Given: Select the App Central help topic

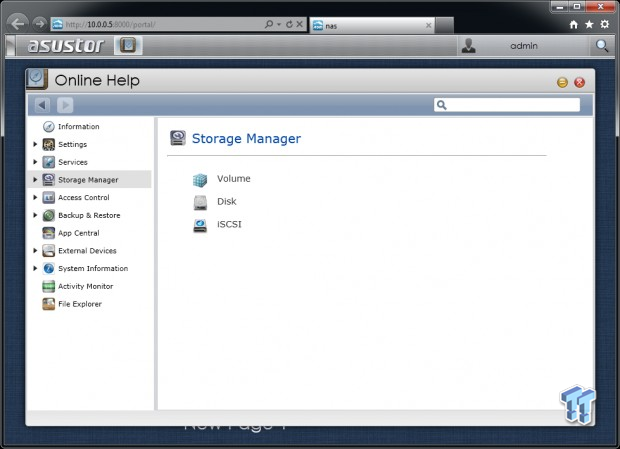Looking at the screenshot, I should [79, 233].
